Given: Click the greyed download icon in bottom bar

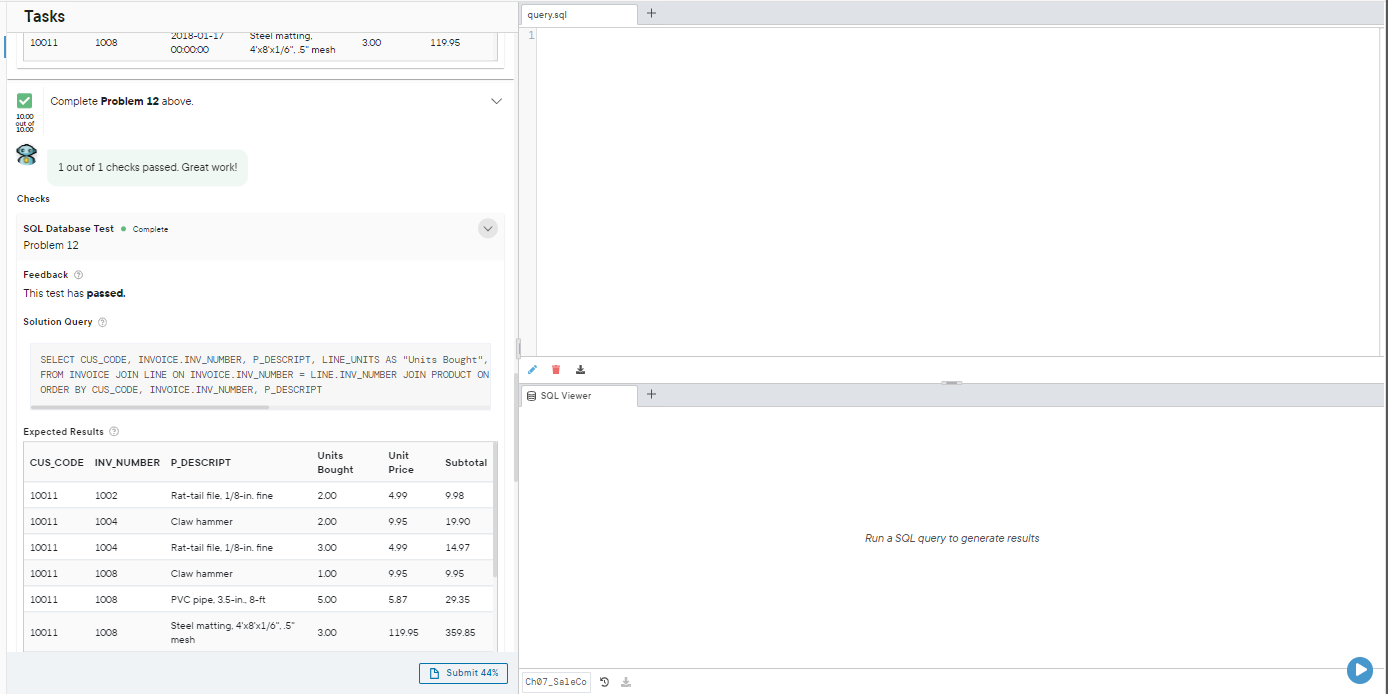Looking at the screenshot, I should click(626, 682).
